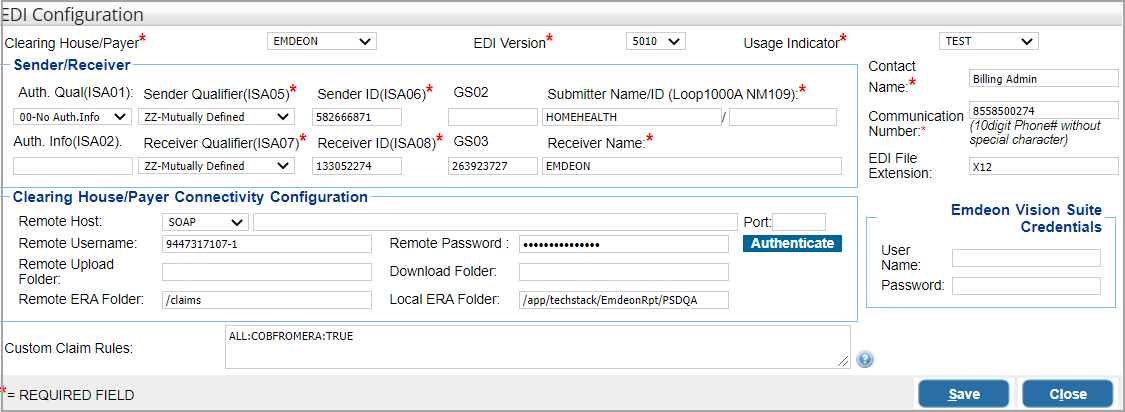
Task: Select the Communication Number field
Action: point(1043,110)
